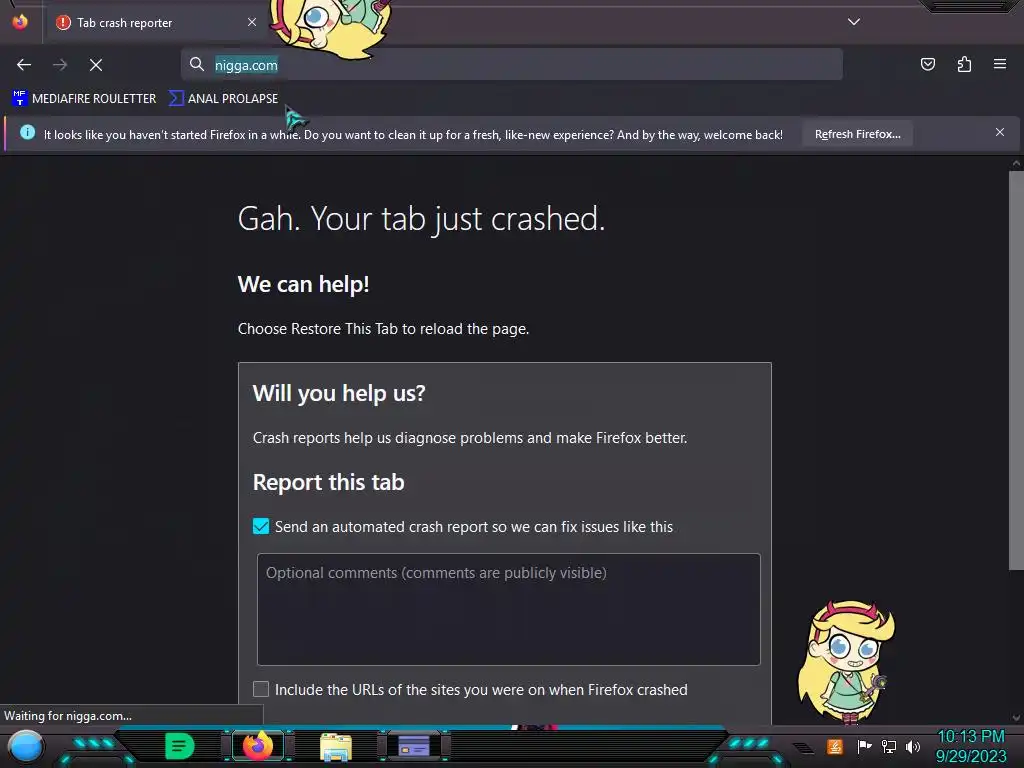Click the scrollbar down arrow

(x=1016, y=718)
